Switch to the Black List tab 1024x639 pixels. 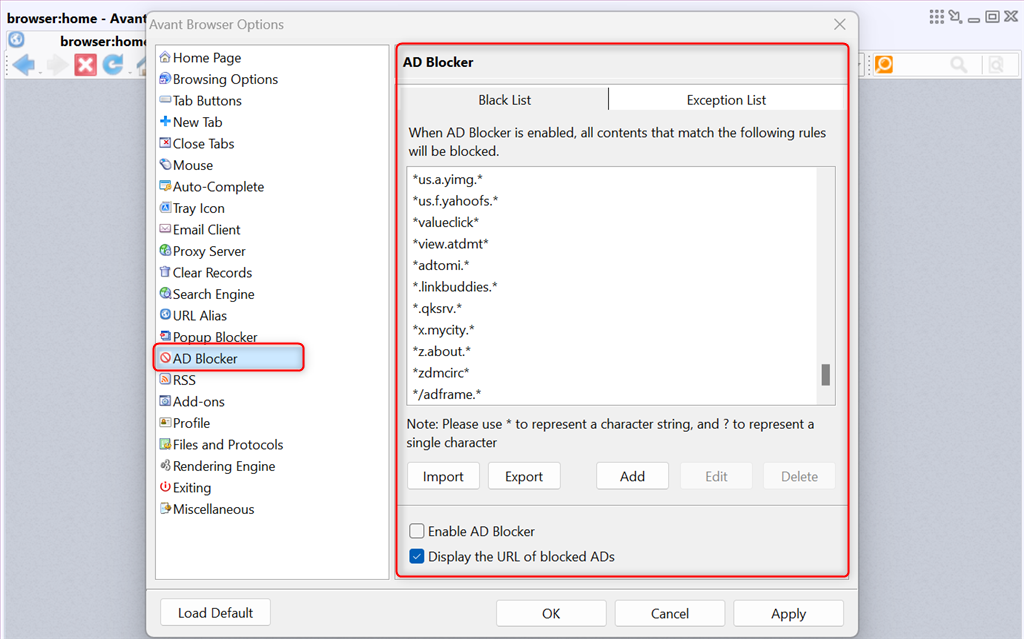504,100
